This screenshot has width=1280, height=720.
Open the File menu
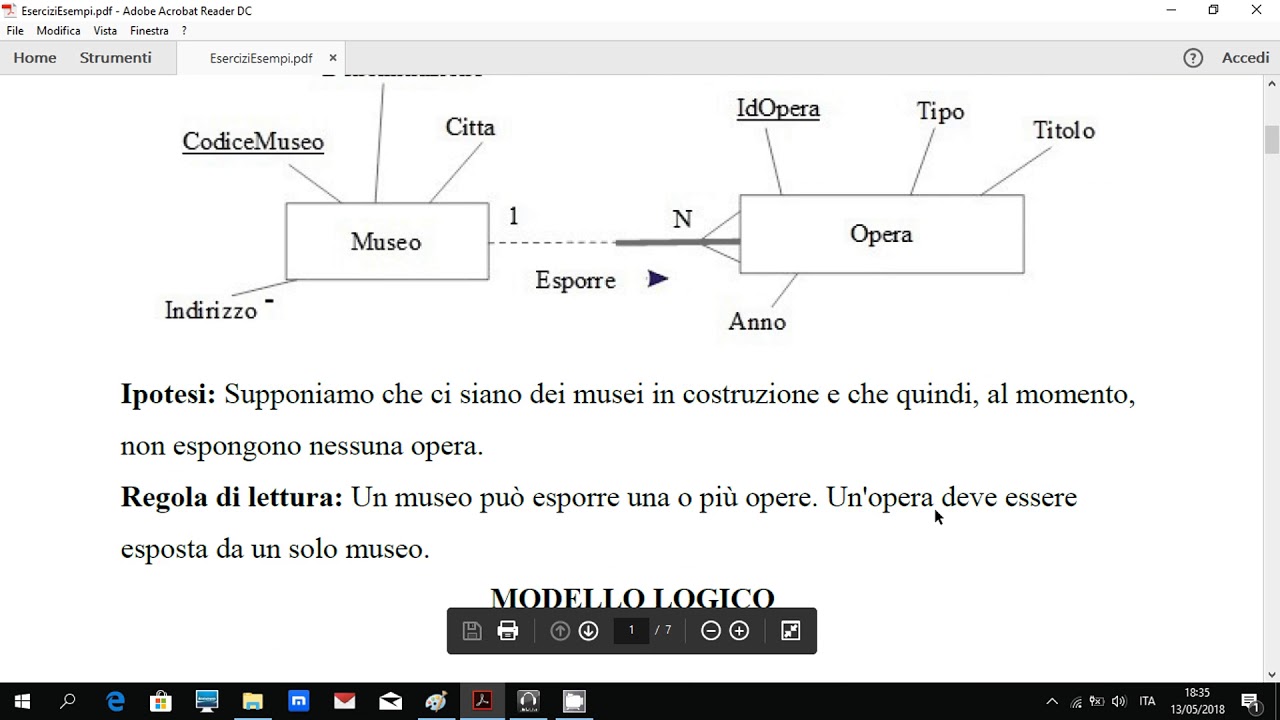click(x=15, y=31)
